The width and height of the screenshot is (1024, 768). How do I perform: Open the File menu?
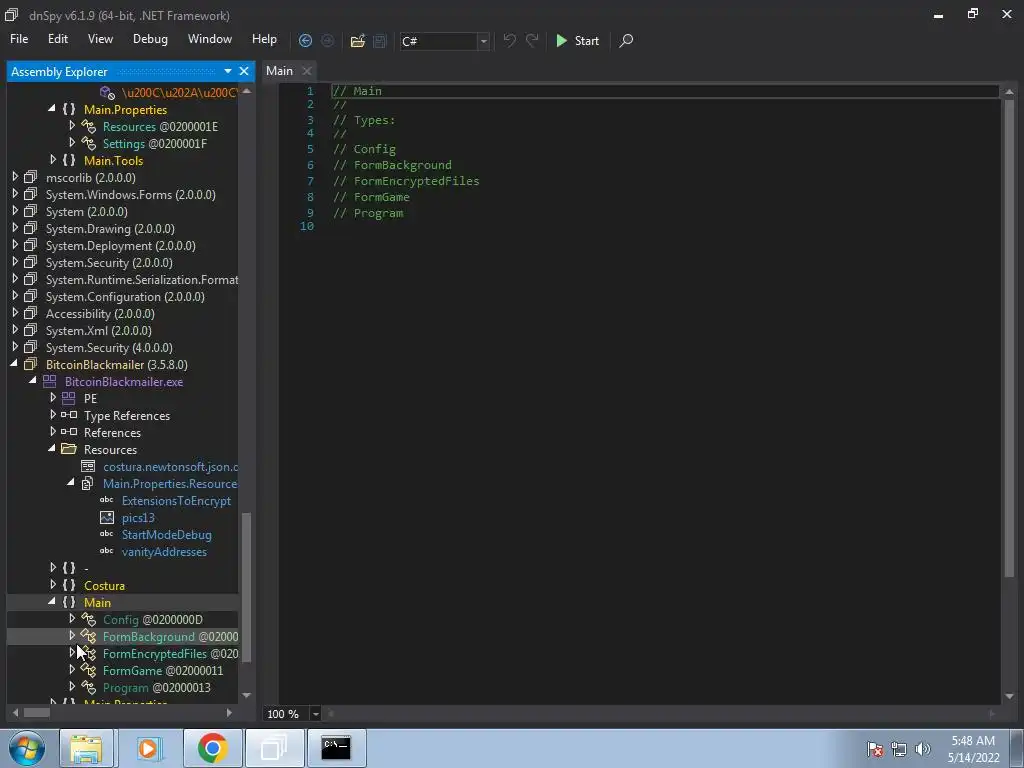[19, 39]
